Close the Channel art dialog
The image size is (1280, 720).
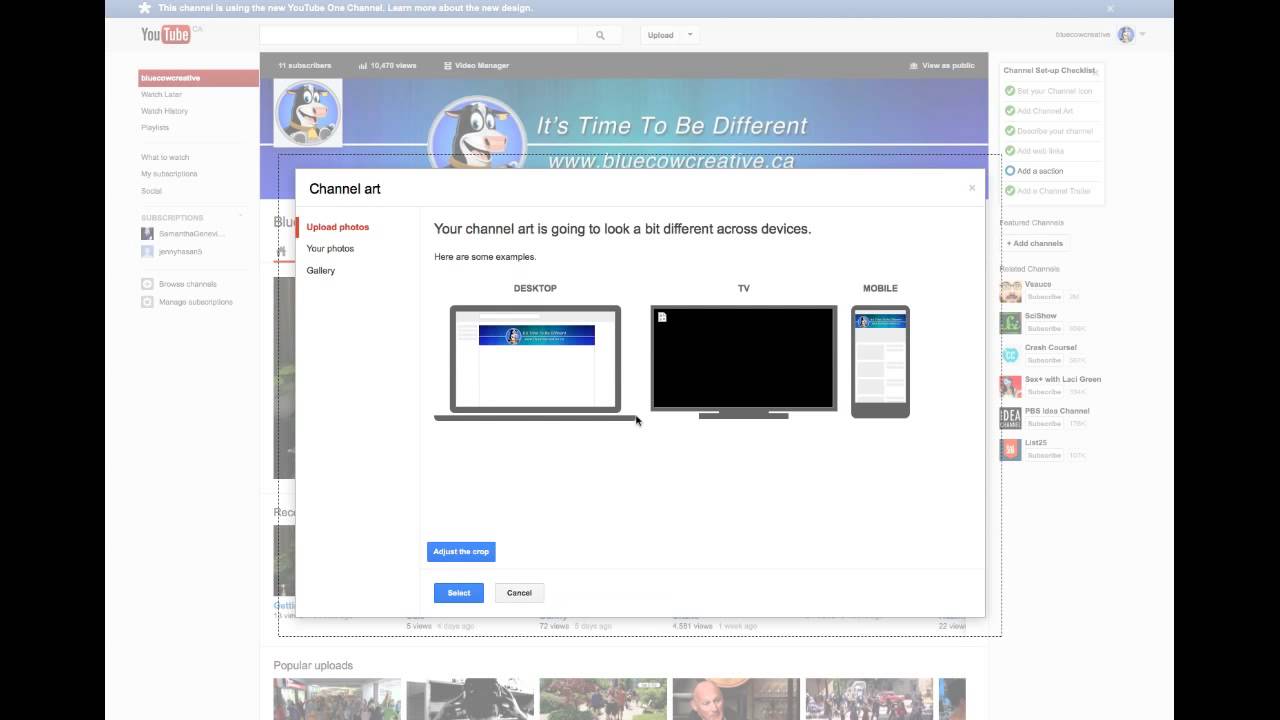[972, 188]
